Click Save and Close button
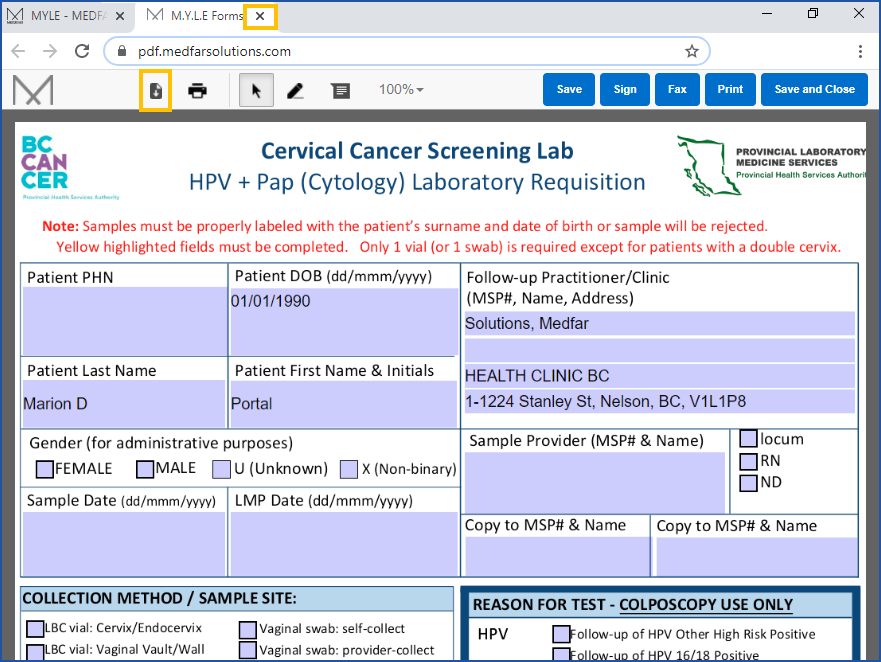 (x=814, y=89)
